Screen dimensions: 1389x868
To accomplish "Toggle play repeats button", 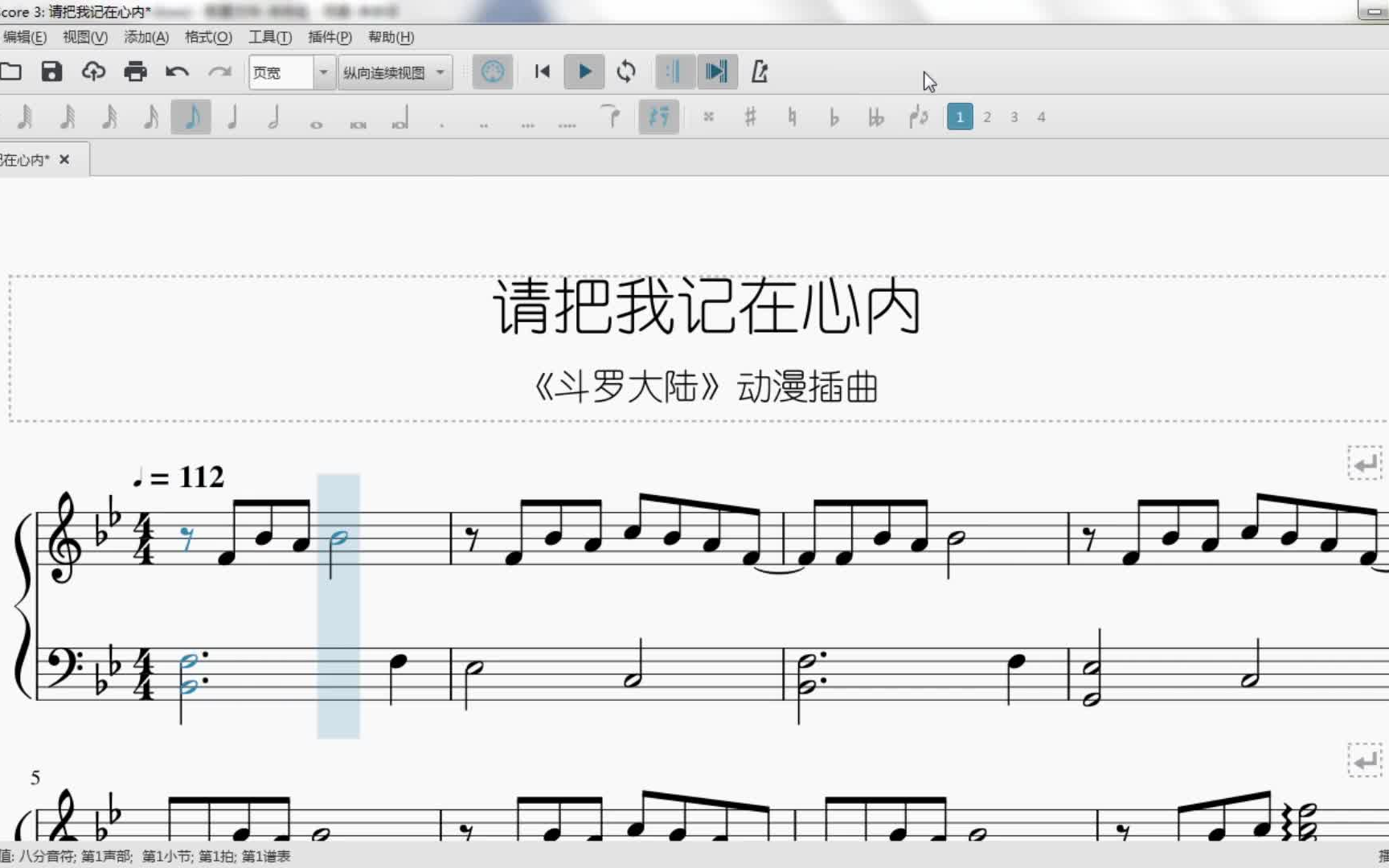I will tap(674, 72).
